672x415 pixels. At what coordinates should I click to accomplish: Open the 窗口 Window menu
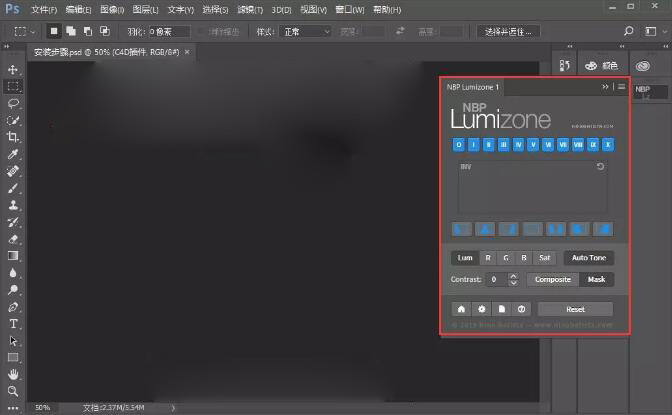tap(350, 9)
